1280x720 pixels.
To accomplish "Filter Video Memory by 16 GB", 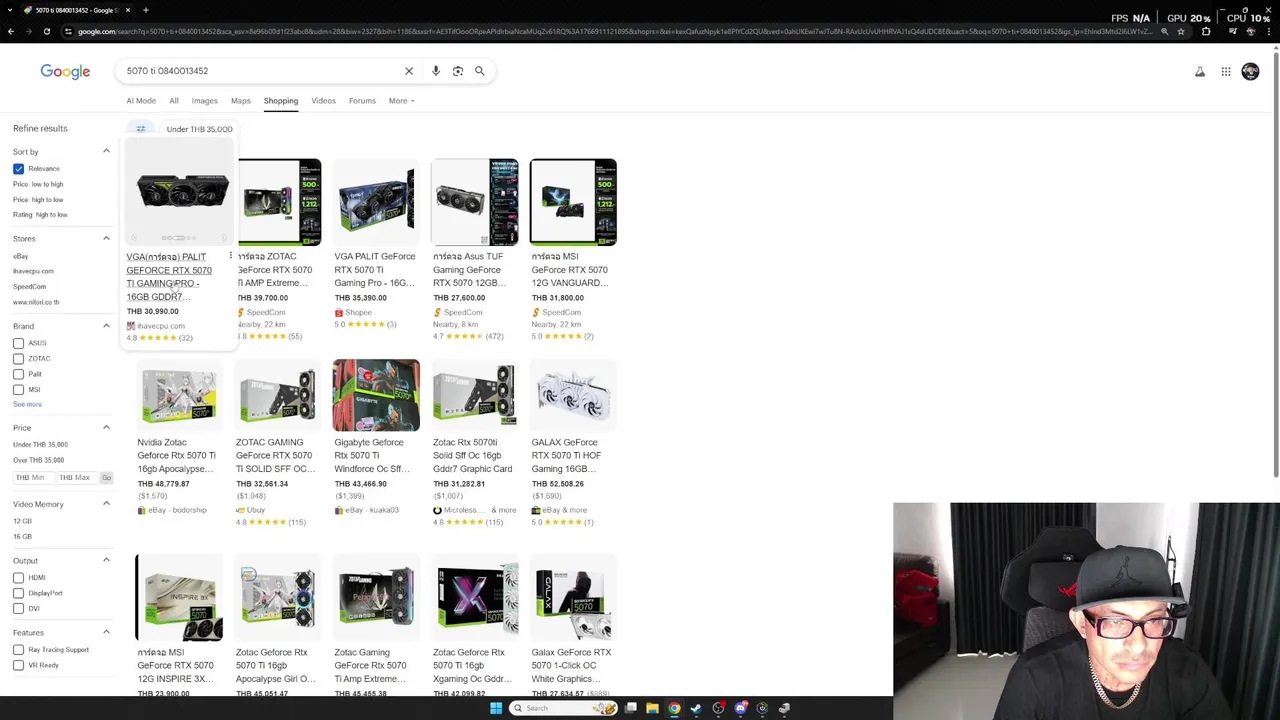I will pyautogui.click(x=22, y=537).
